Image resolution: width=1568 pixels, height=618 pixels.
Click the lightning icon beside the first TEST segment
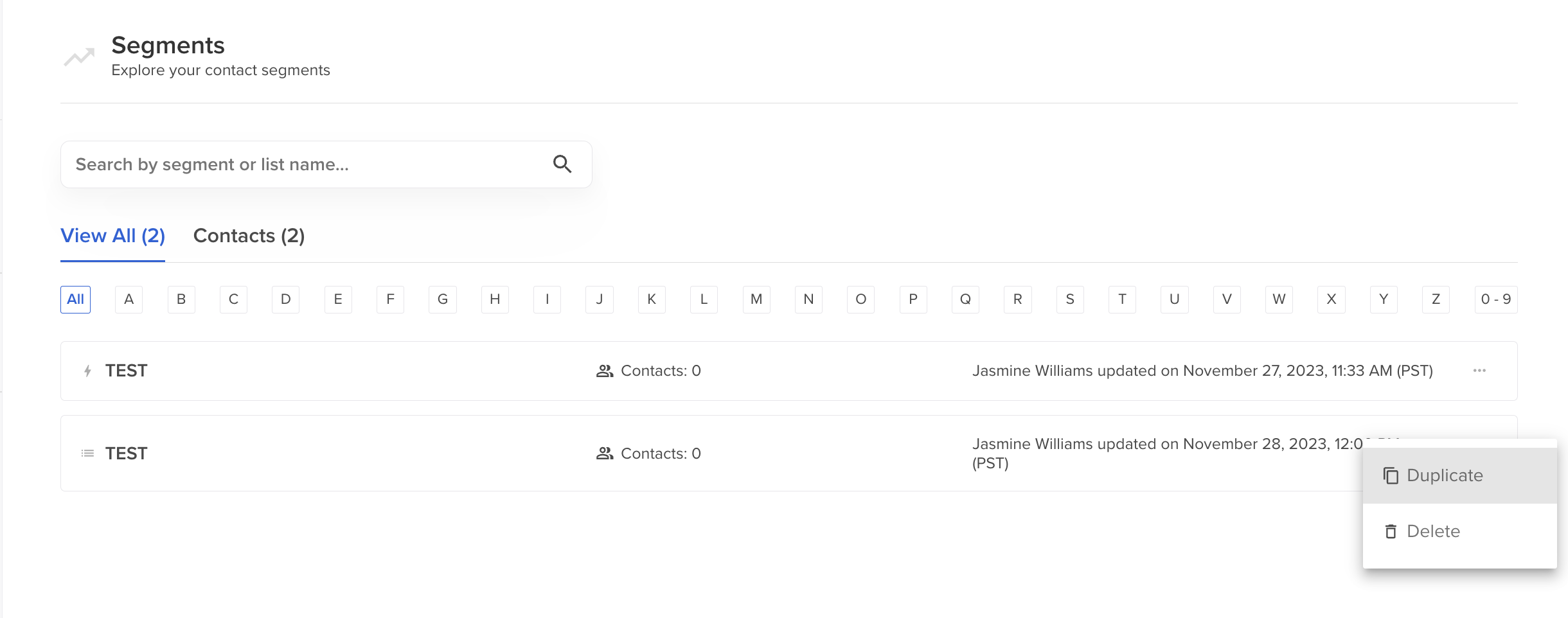tap(87, 371)
